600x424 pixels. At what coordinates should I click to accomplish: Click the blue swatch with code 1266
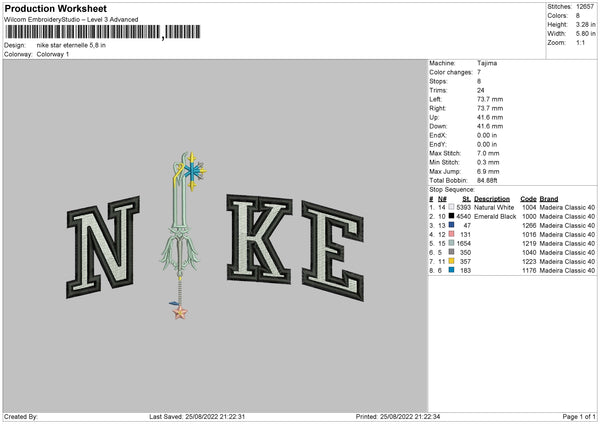452,225
